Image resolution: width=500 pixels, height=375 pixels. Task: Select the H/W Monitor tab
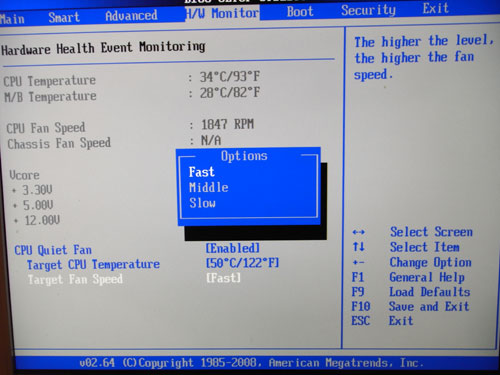tap(222, 13)
